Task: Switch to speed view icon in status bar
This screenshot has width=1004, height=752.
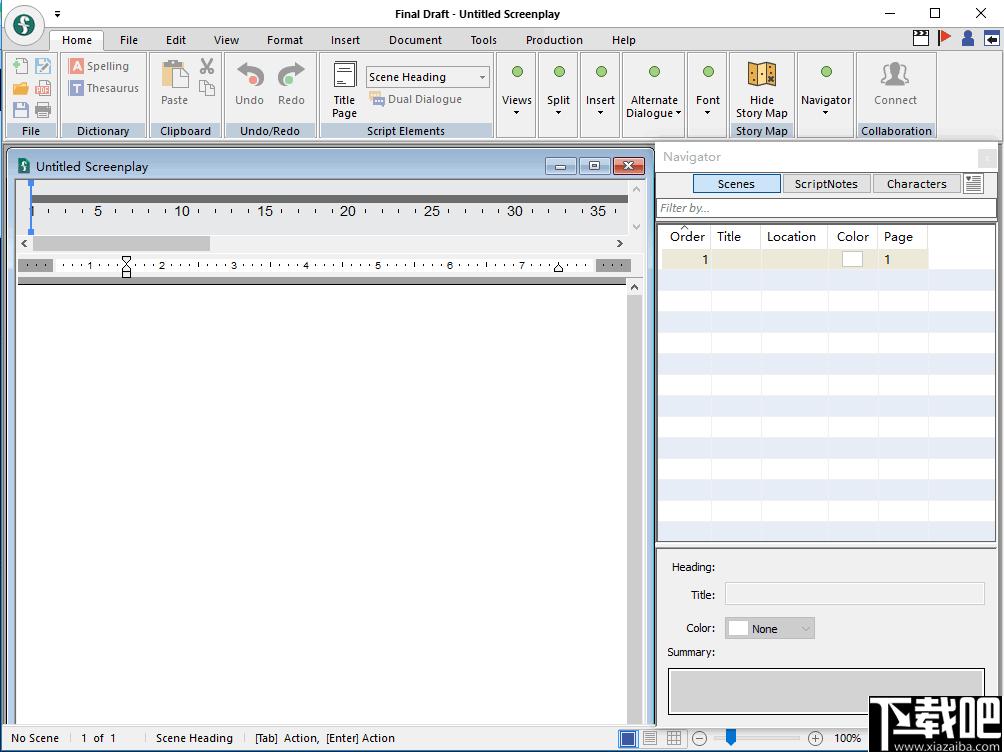Action: [x=649, y=738]
